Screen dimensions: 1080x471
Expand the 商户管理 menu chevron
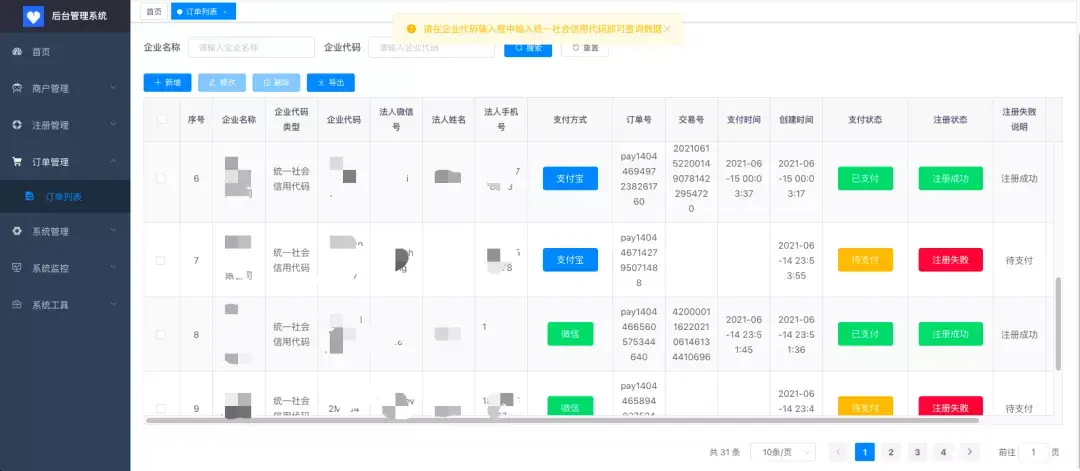coord(114,88)
